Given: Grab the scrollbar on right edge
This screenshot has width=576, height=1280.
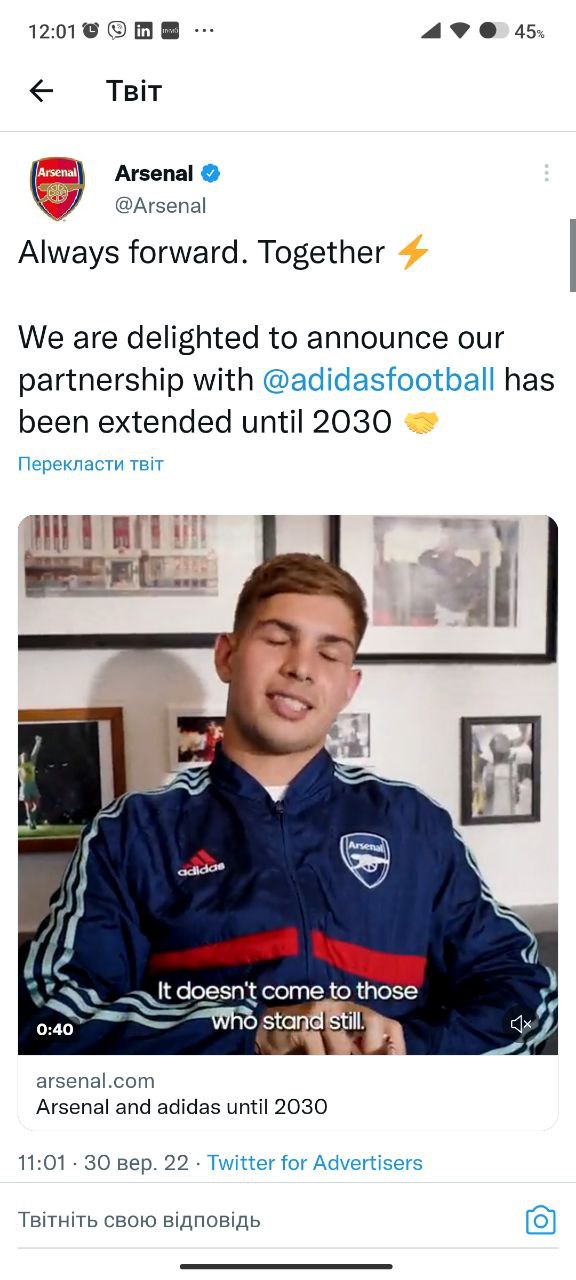Looking at the screenshot, I should 572,255.
